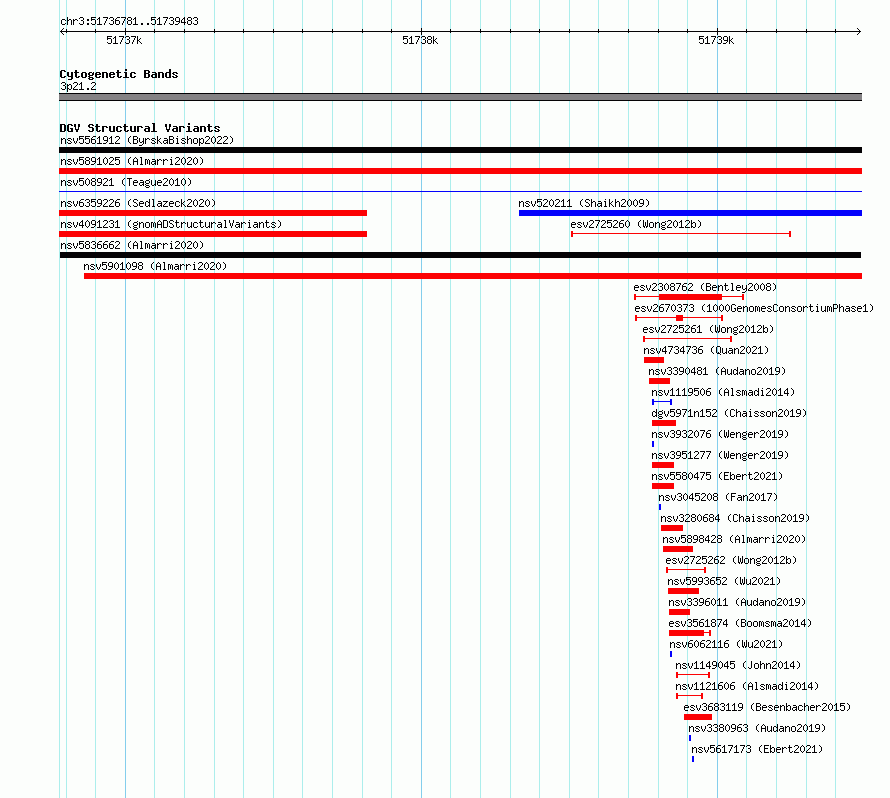
Task: Click the 51738k ruler tick label
Action: [420, 40]
